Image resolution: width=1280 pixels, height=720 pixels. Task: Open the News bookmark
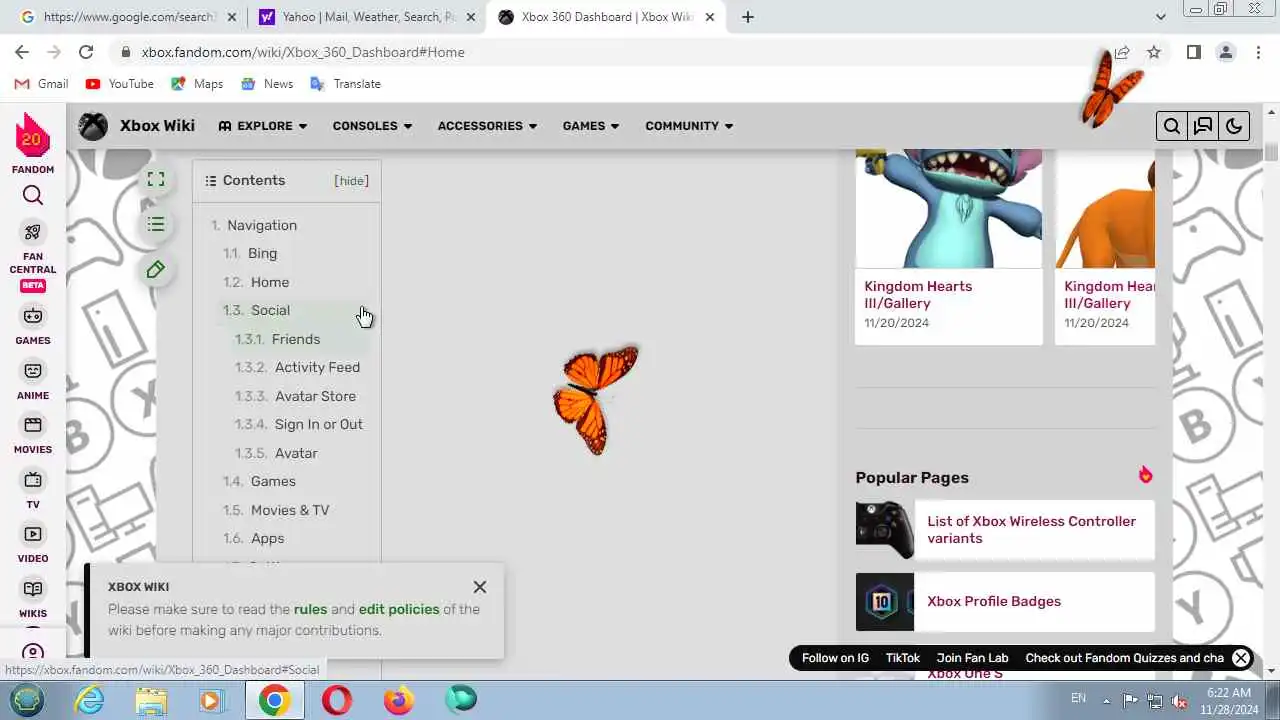pyautogui.click(x=267, y=84)
